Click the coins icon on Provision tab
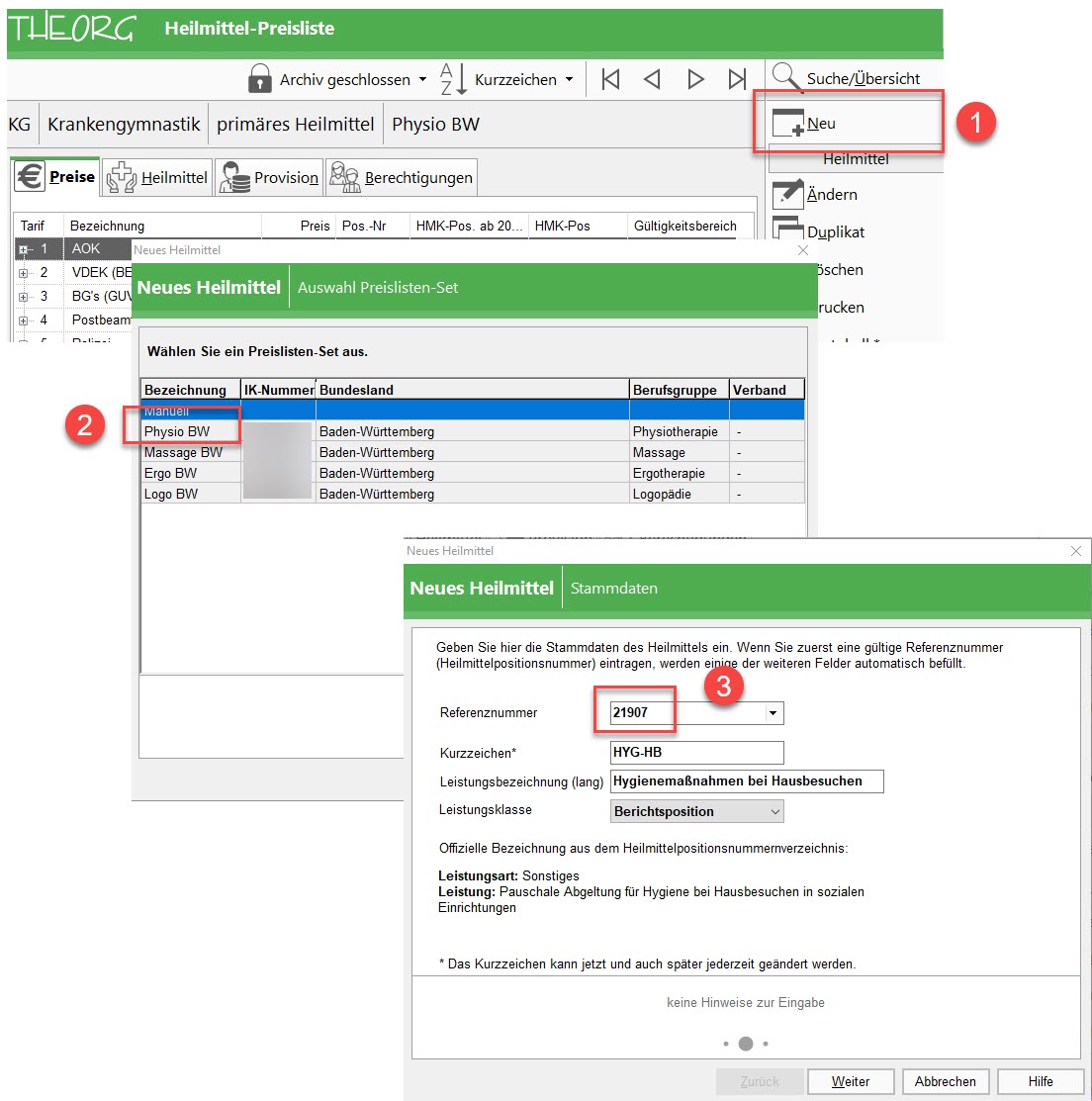Viewport: 1092px width, 1101px height. pyautogui.click(x=234, y=177)
